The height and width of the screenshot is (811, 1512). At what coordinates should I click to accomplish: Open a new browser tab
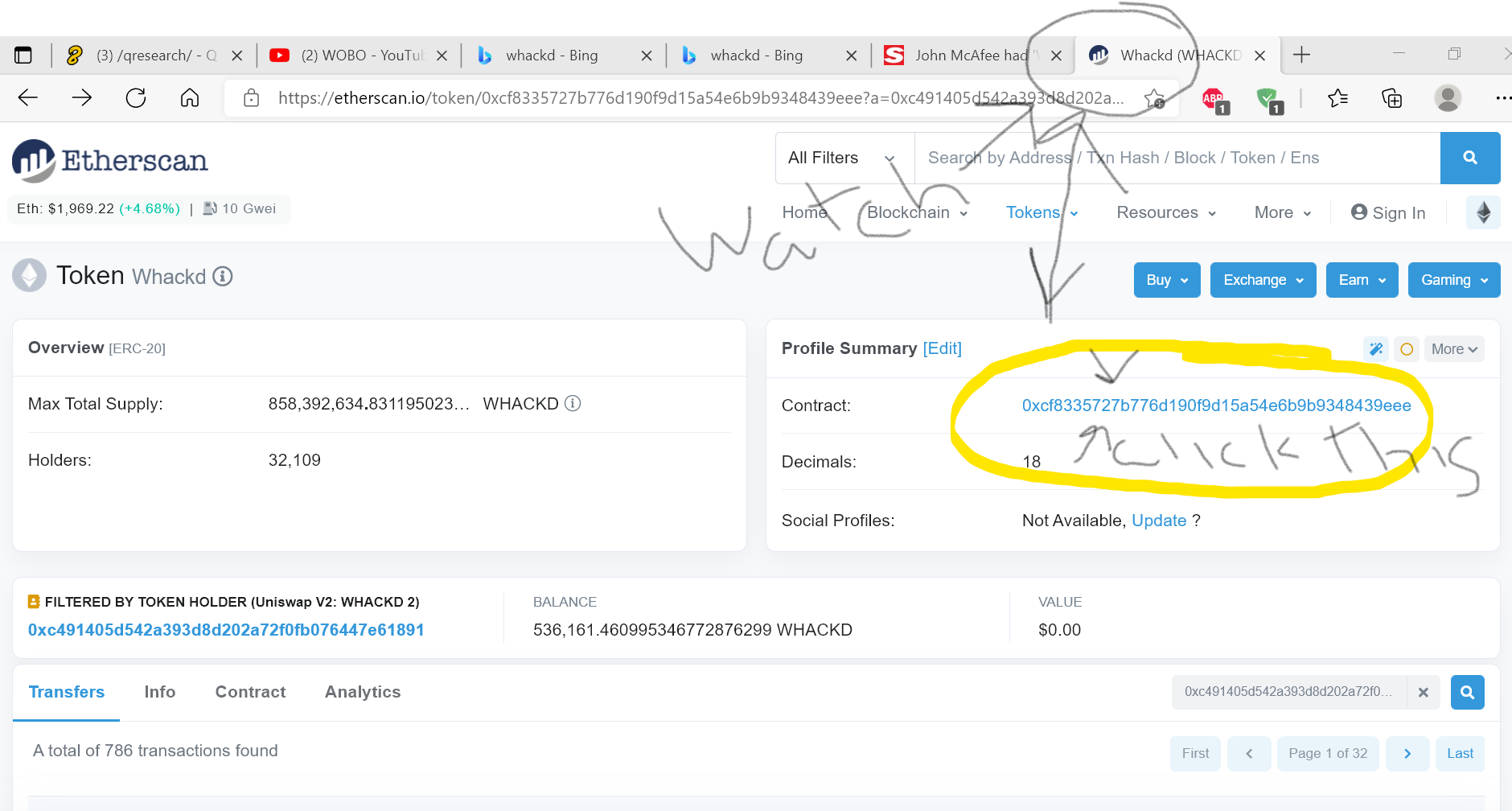pos(1301,55)
